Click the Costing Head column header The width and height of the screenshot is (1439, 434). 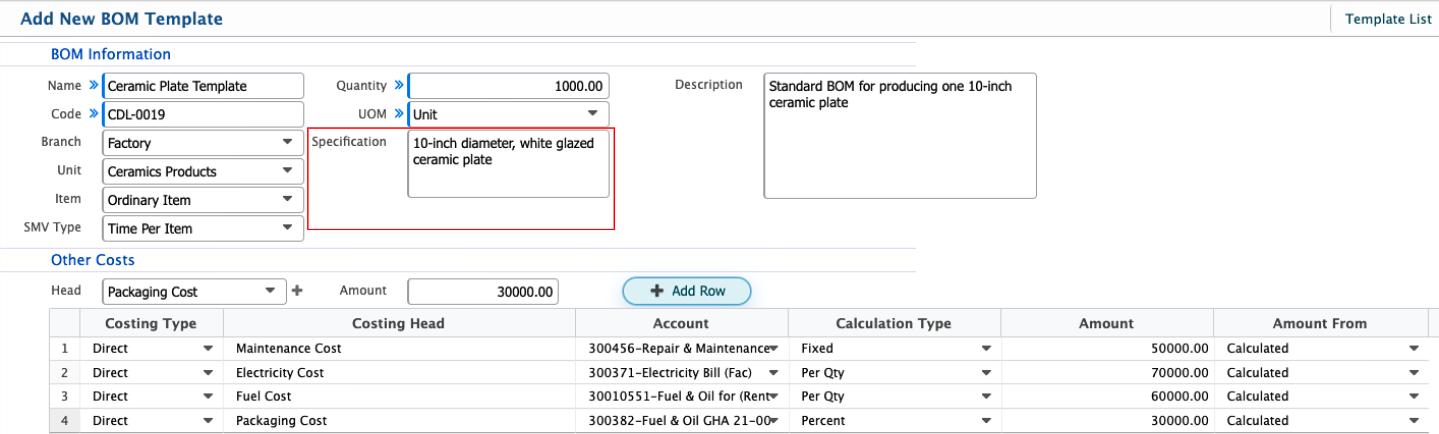point(399,323)
